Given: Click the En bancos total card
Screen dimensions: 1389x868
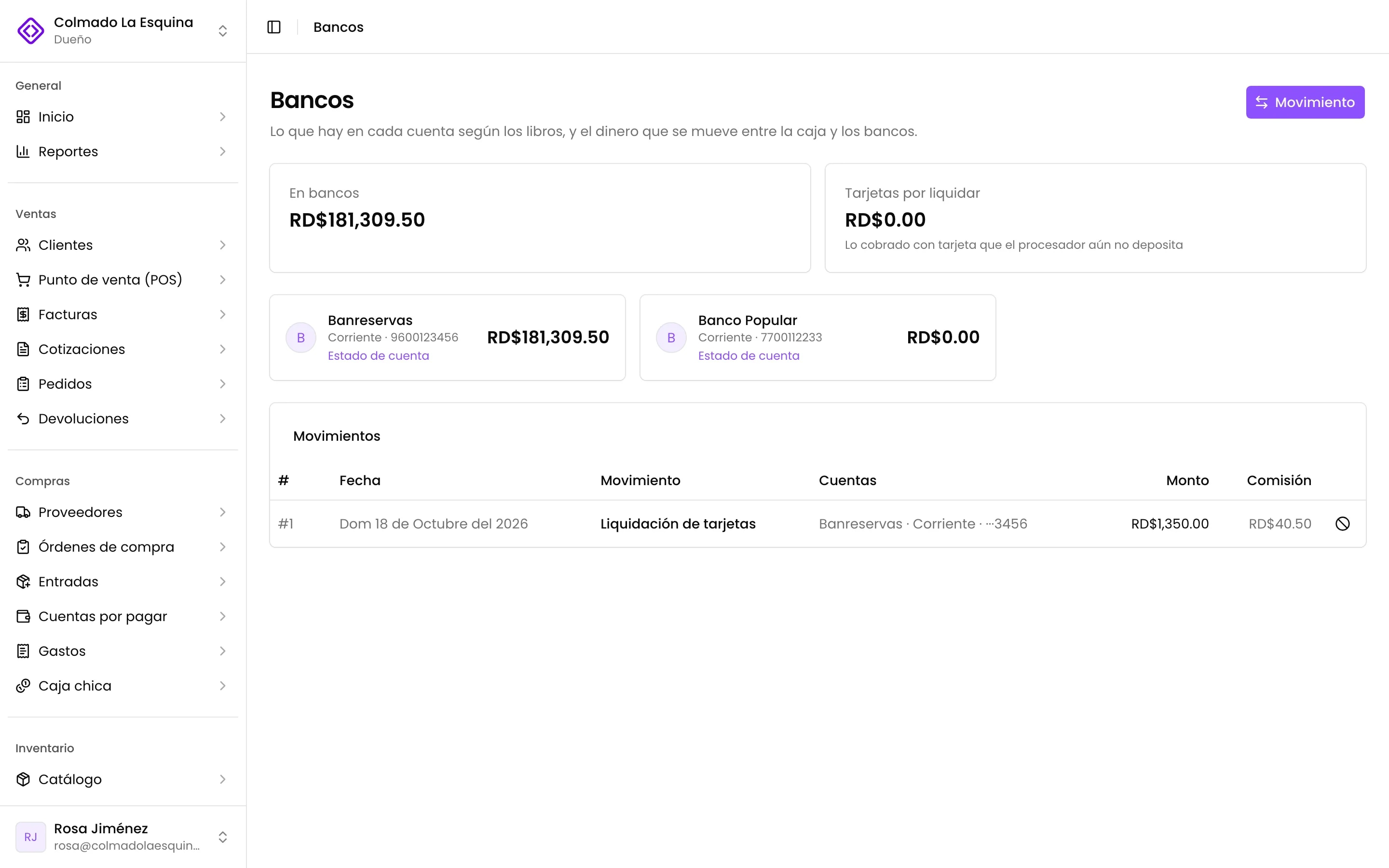Looking at the screenshot, I should coord(540,218).
